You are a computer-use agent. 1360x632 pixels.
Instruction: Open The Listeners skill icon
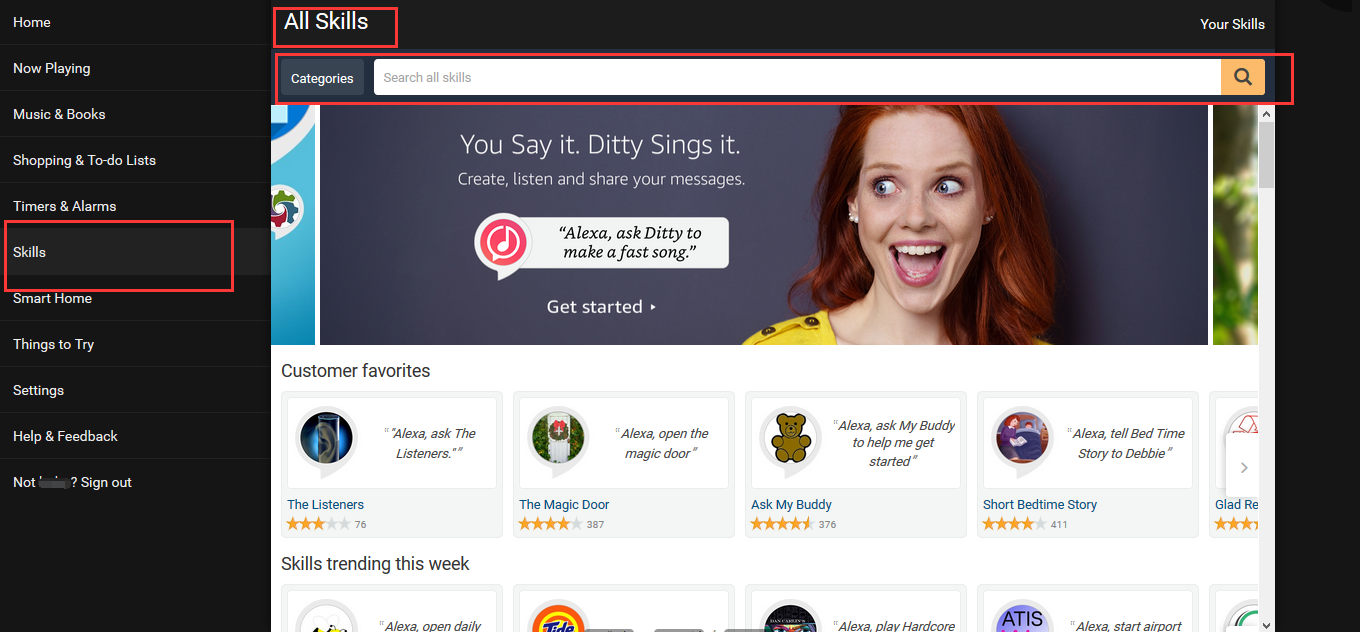click(326, 436)
